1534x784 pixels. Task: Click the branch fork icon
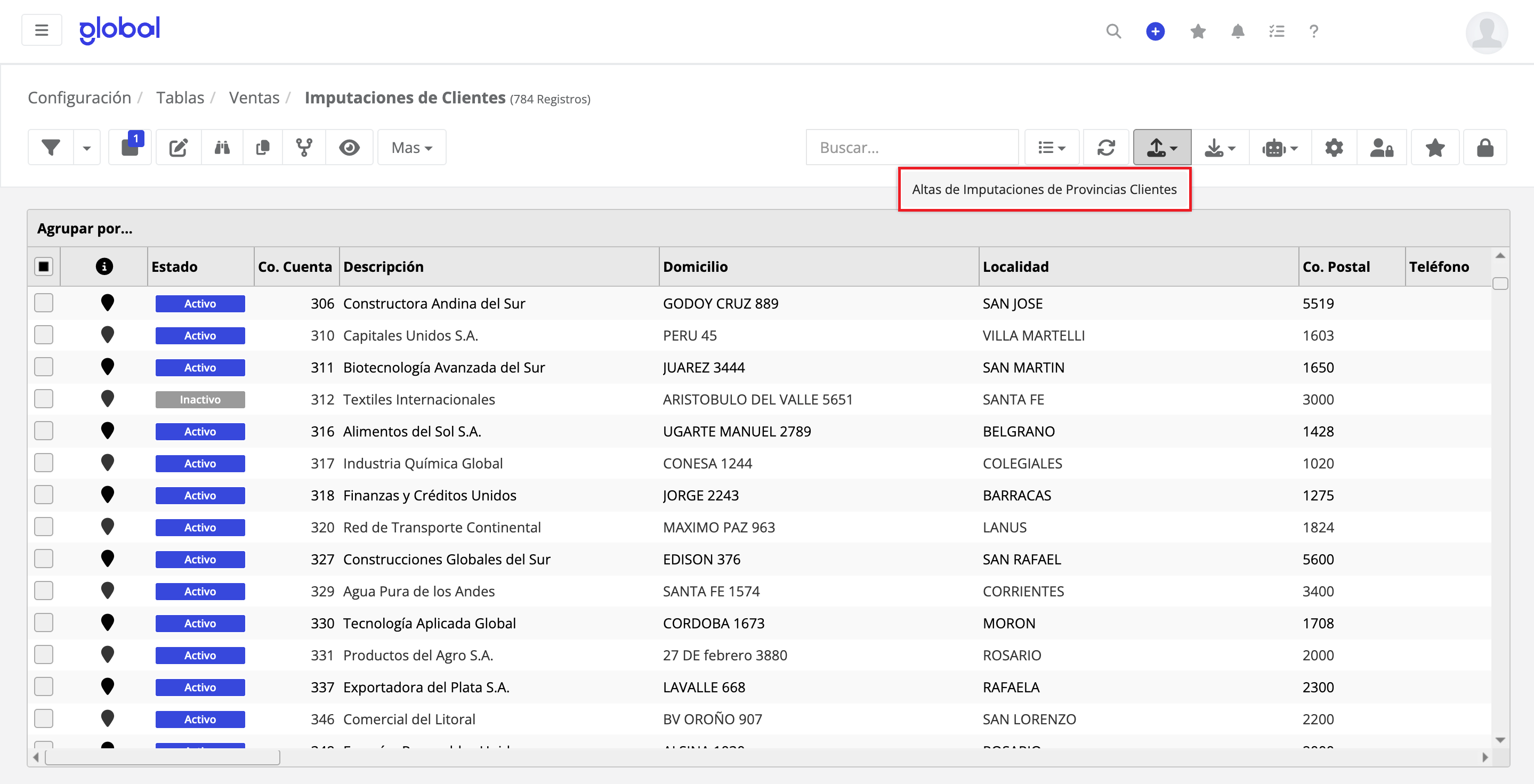[x=304, y=147]
